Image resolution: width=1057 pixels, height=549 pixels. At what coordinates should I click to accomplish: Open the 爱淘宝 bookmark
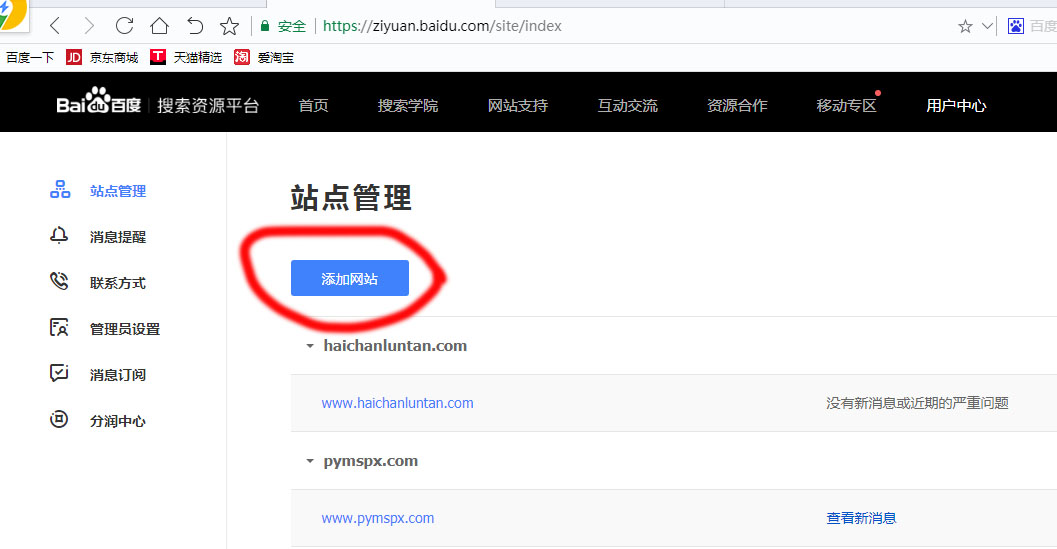276,58
